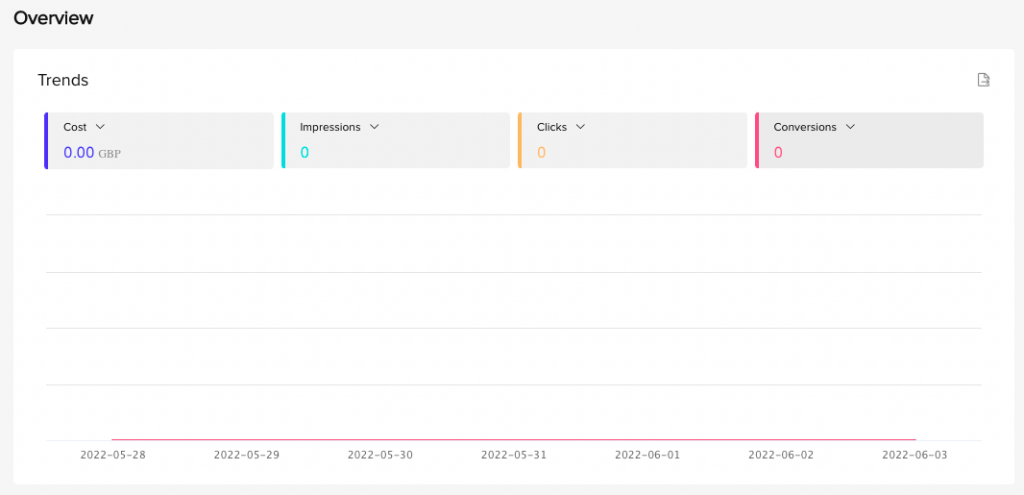Click the 2022-05-28 date axis label
The height and width of the screenshot is (495, 1024).
click(x=113, y=455)
